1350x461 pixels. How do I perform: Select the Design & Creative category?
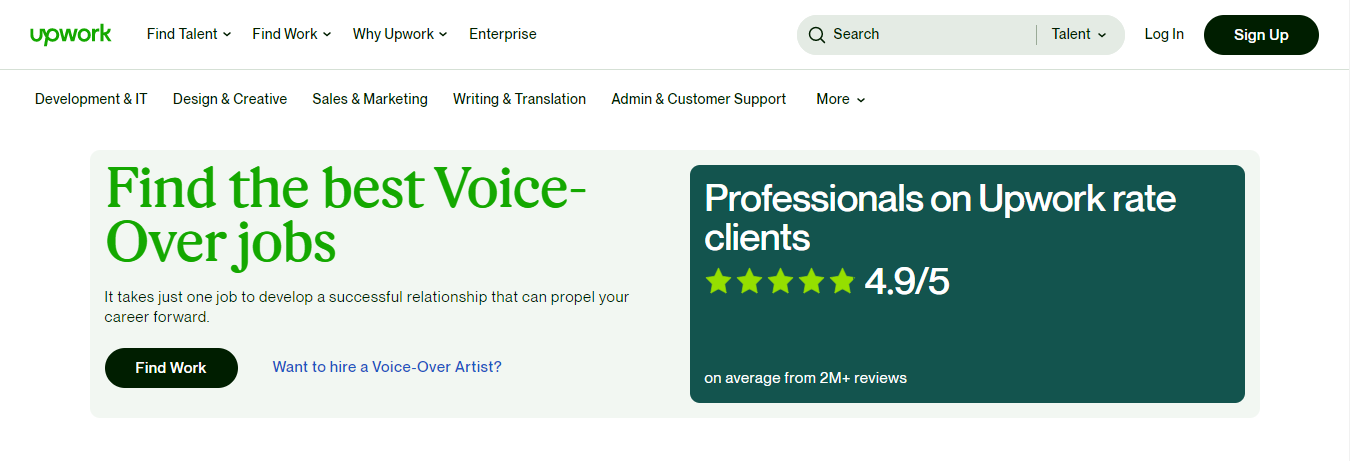tap(230, 99)
